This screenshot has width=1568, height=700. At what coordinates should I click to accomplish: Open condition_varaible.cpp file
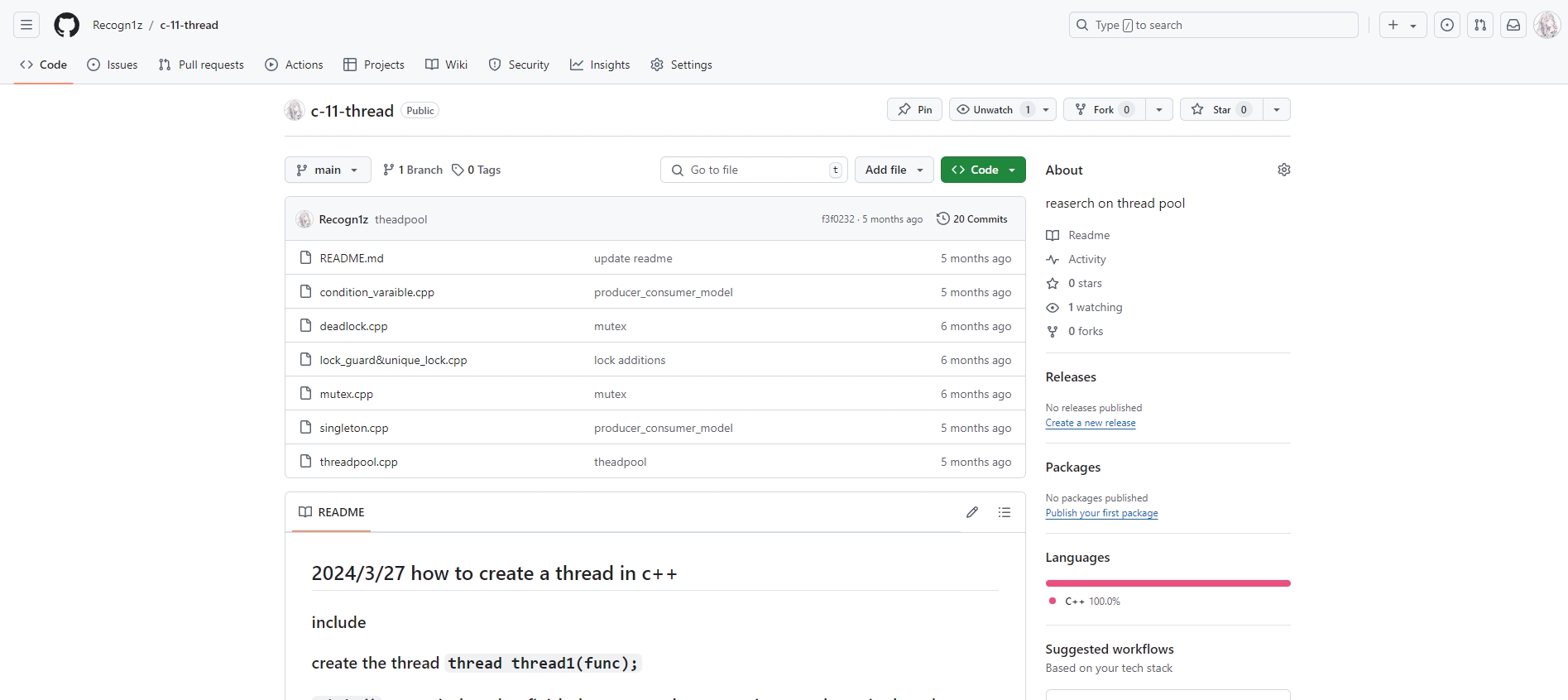[376, 292]
